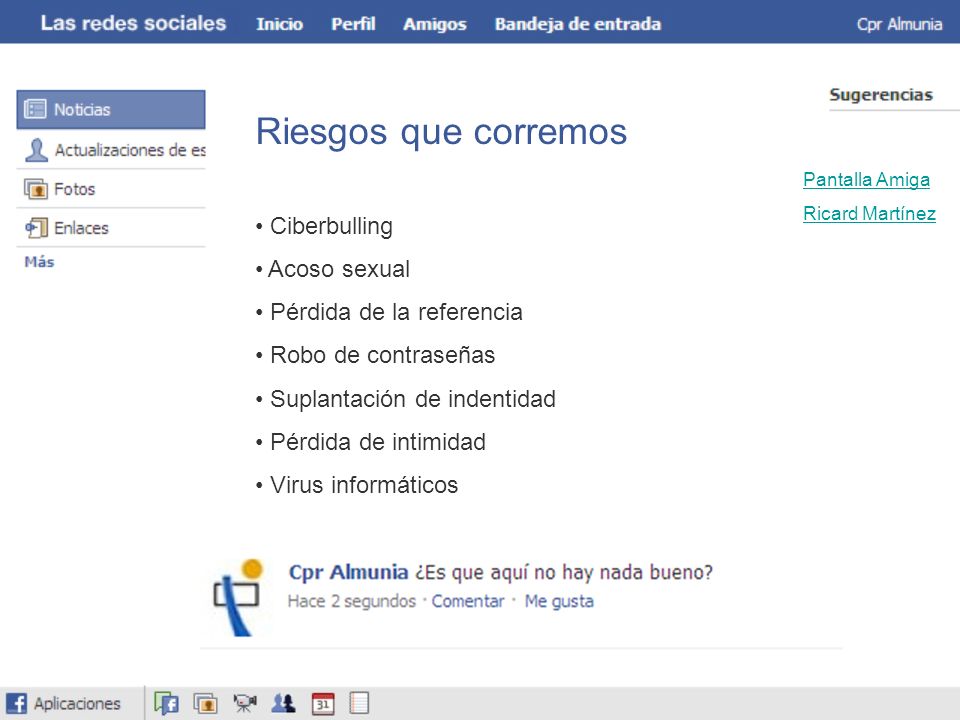Click the Enlaces sidebar link icon
Image resolution: width=960 pixels, height=720 pixels.
click(36, 228)
